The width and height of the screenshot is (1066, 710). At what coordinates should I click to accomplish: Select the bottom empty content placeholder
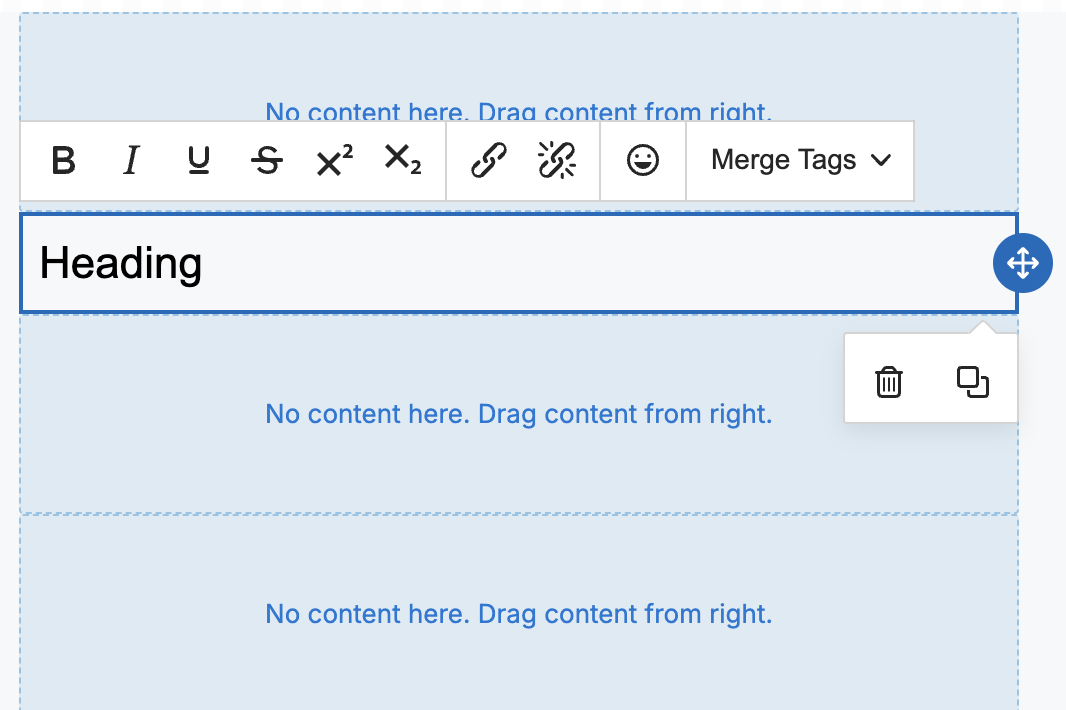click(518, 614)
